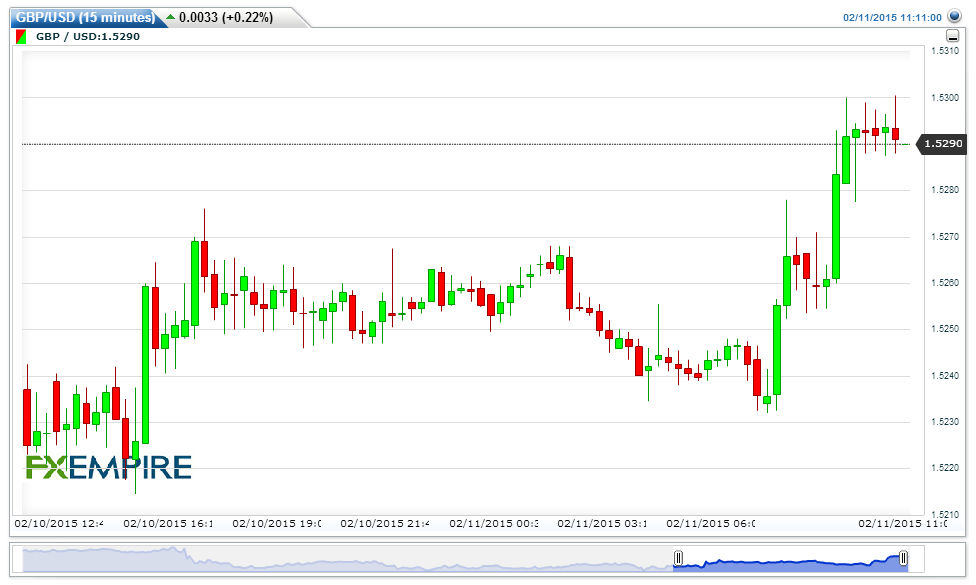Image resolution: width=976 pixels, height=585 pixels.
Task: Click the GBP / USD:1.5290 legend label
Action: [88, 37]
